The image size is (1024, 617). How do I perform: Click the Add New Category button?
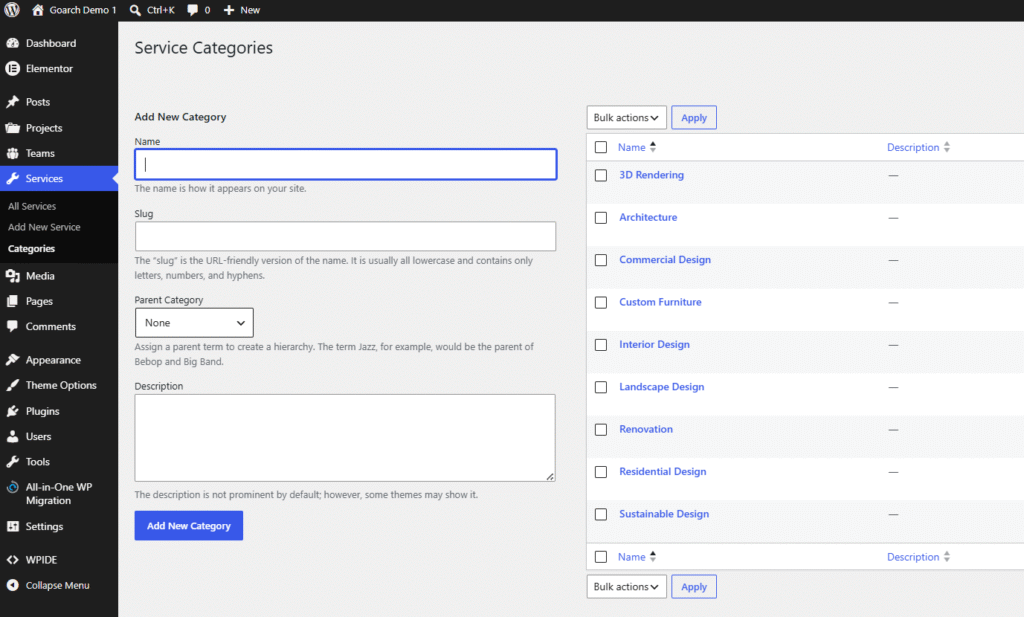click(189, 526)
